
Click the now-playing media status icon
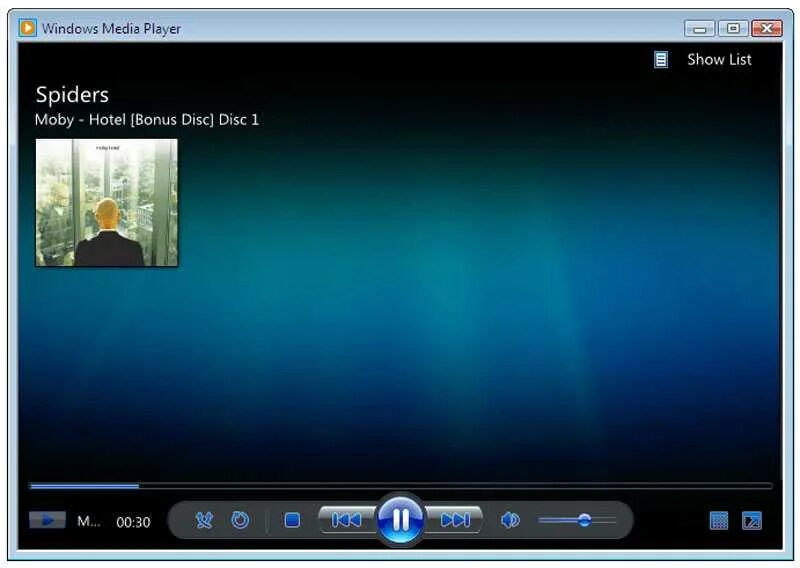tap(47, 520)
